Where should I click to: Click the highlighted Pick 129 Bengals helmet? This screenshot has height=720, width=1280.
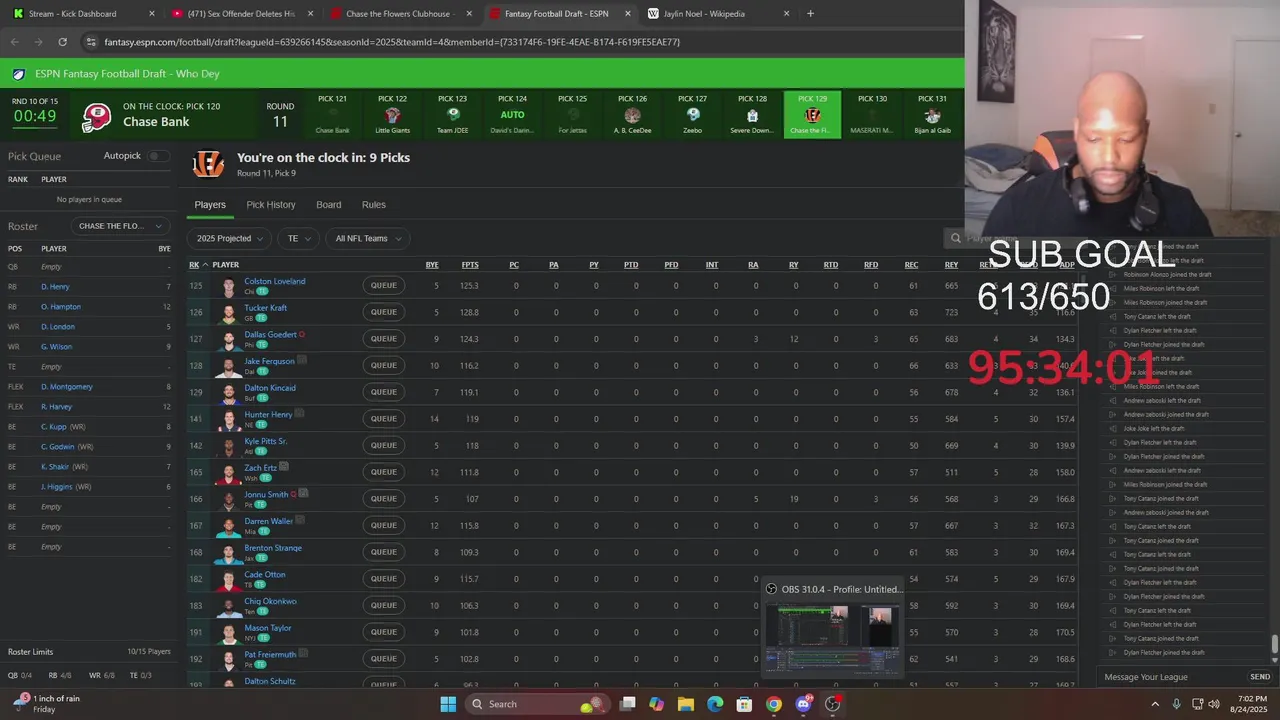(x=812, y=115)
